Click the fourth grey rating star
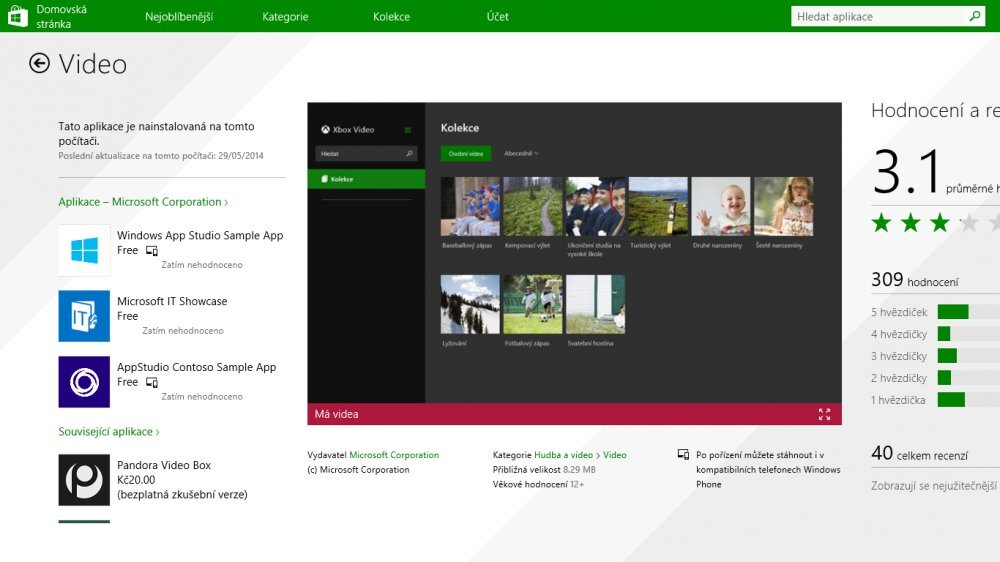The image size is (1000, 562). click(x=969, y=223)
